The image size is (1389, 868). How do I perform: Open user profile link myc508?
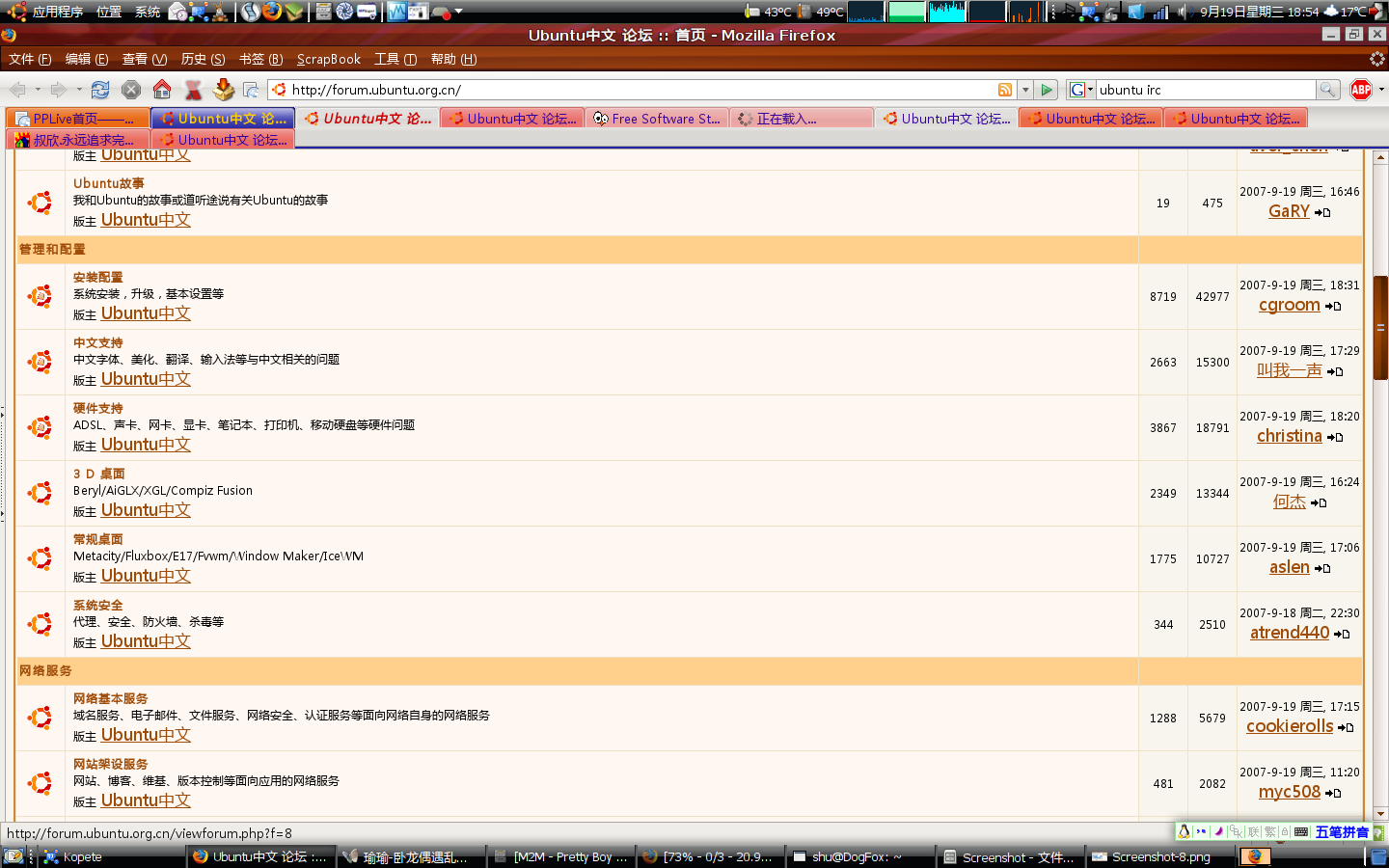pos(1290,792)
